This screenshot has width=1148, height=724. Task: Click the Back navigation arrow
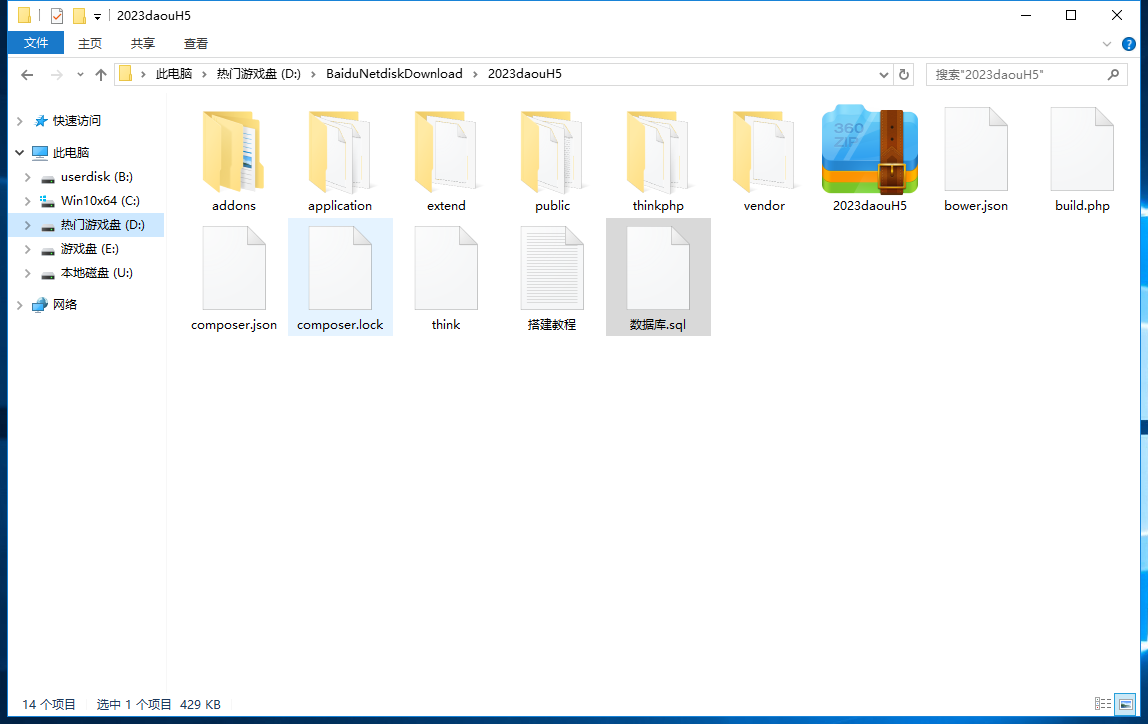pos(27,74)
